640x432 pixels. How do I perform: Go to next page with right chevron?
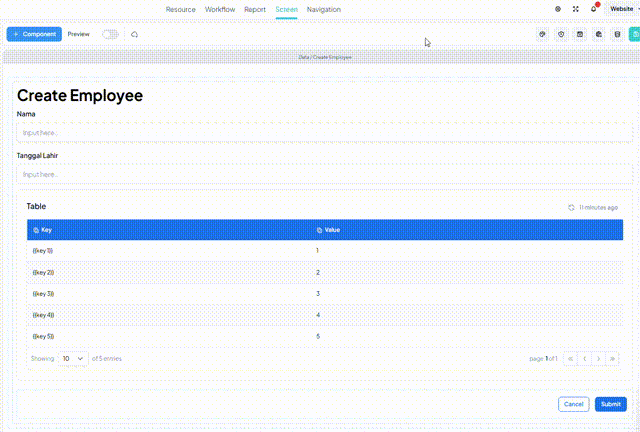pos(598,359)
